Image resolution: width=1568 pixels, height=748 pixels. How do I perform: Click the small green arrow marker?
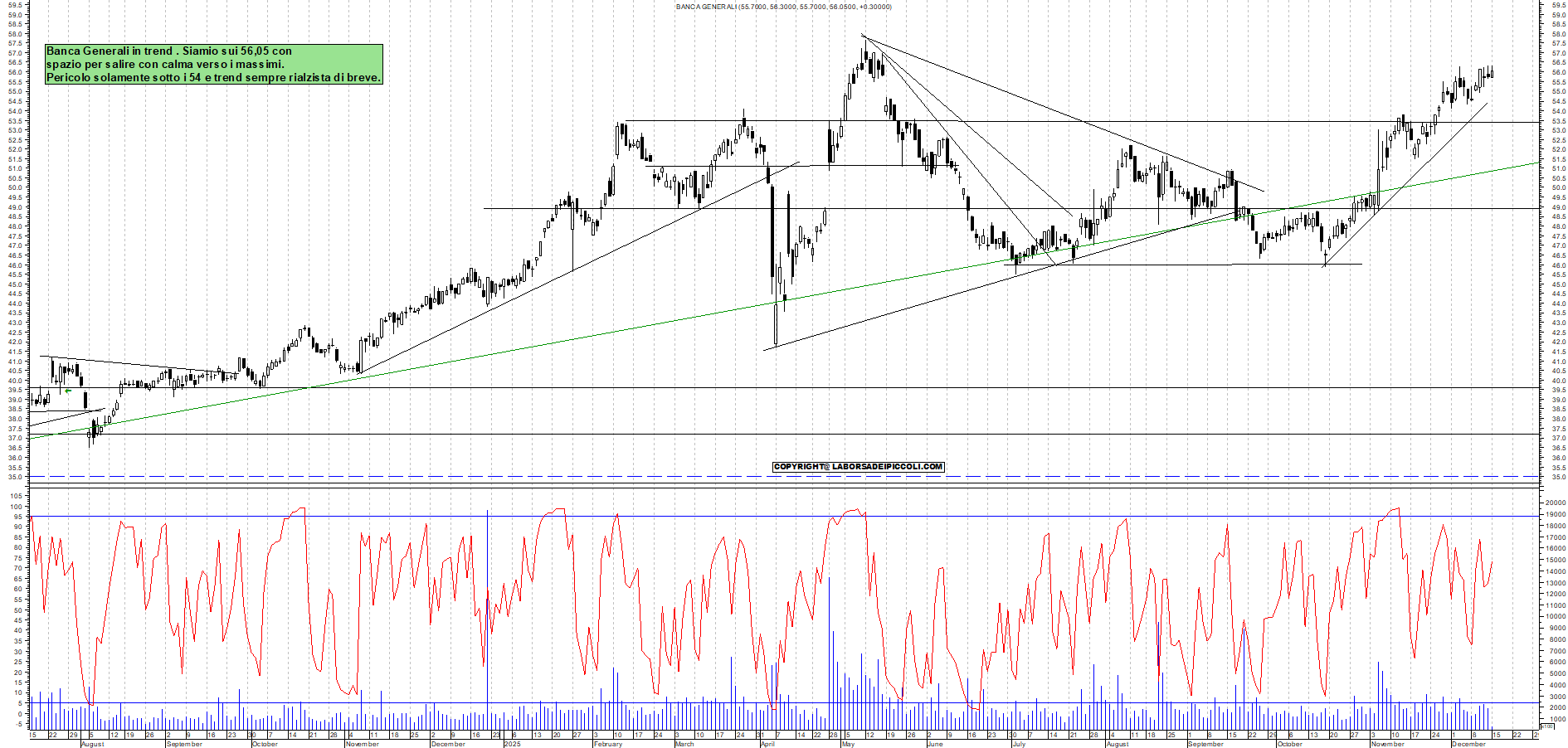pos(68,391)
